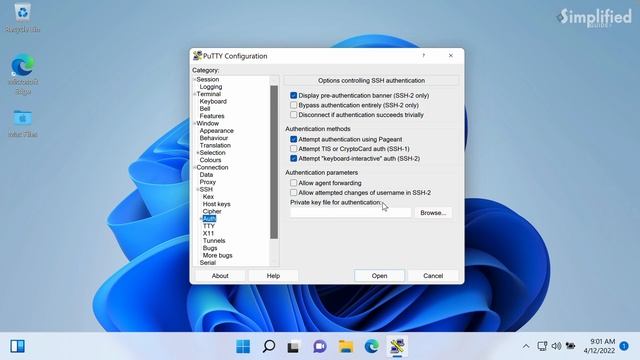640x360 pixels.
Task: Select the PuTTY taskbar icon
Action: coord(397,347)
